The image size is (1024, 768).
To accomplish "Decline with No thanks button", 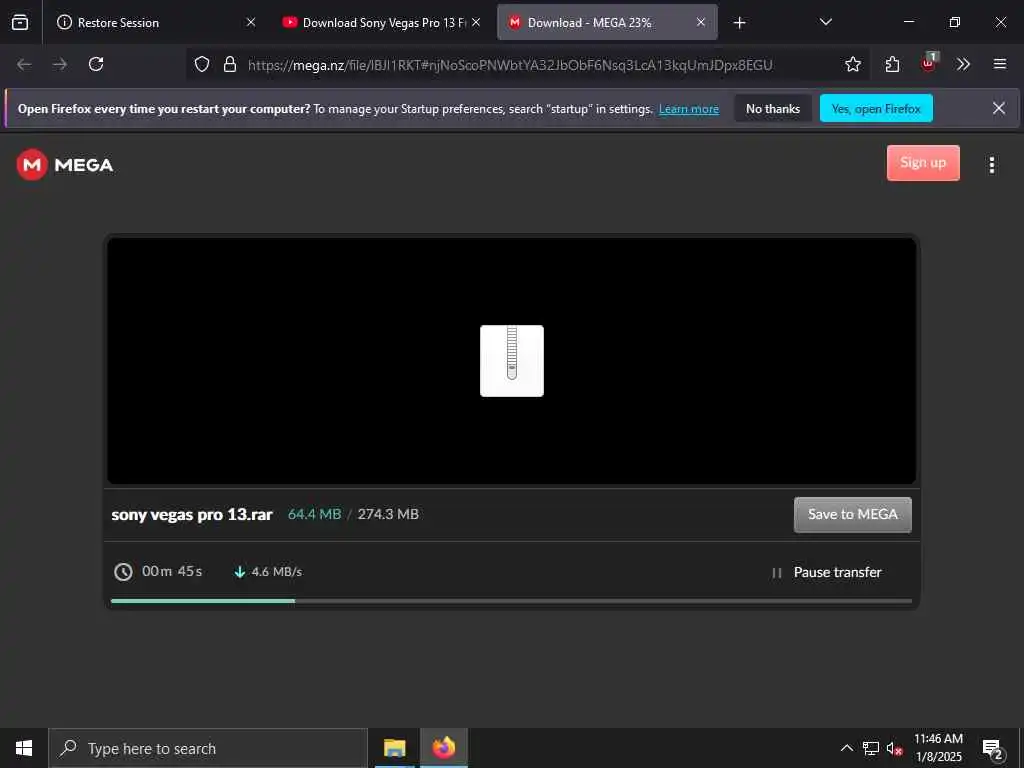I will [773, 108].
